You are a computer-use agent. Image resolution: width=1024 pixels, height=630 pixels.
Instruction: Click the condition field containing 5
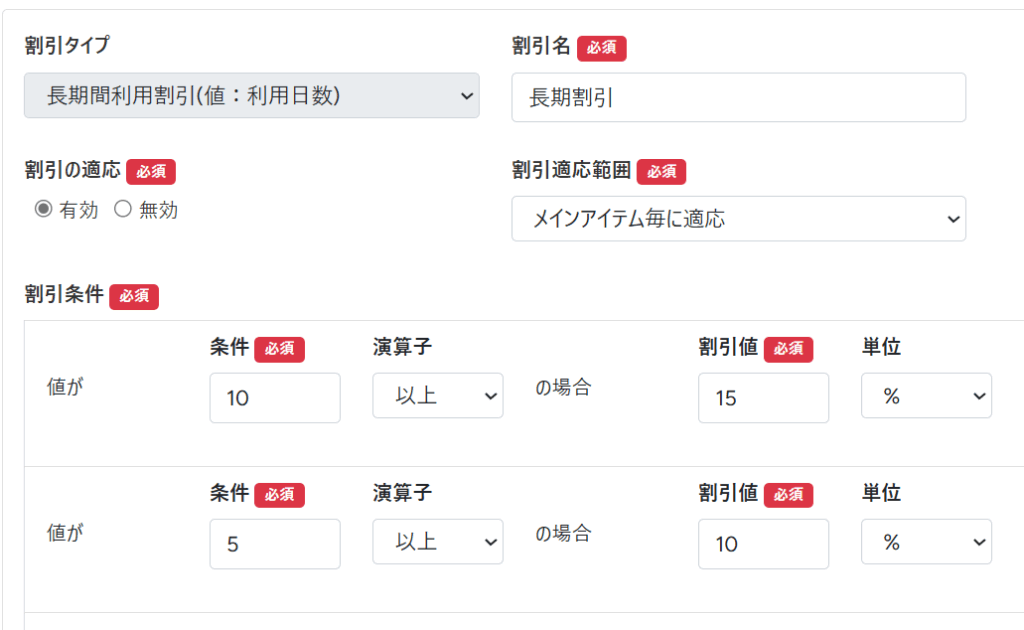pos(275,544)
